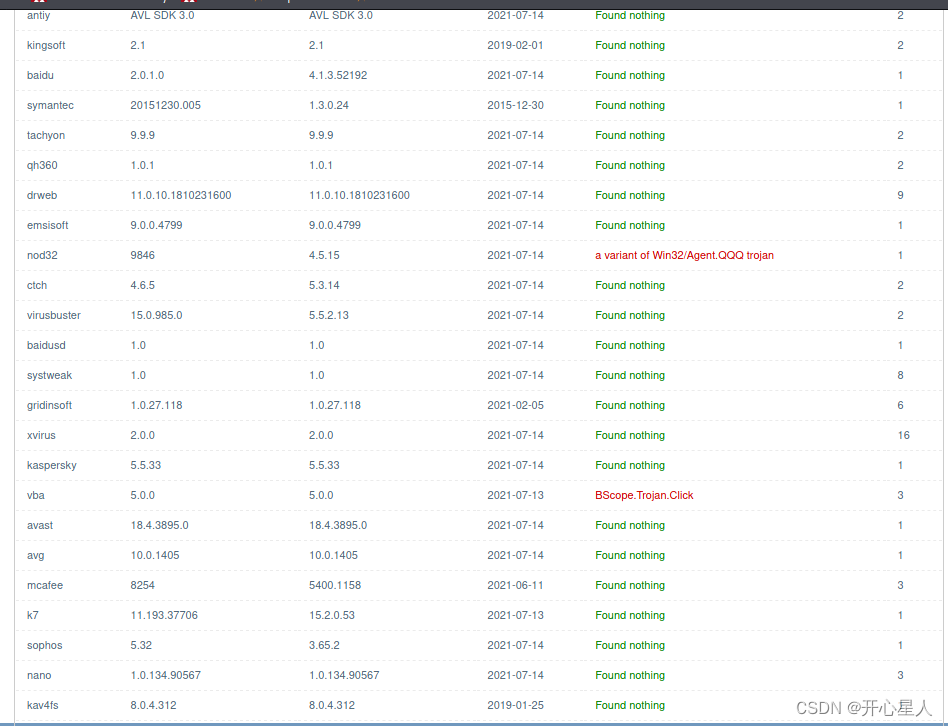Click systweak time value 8
The width and height of the screenshot is (948, 726).
click(900, 375)
